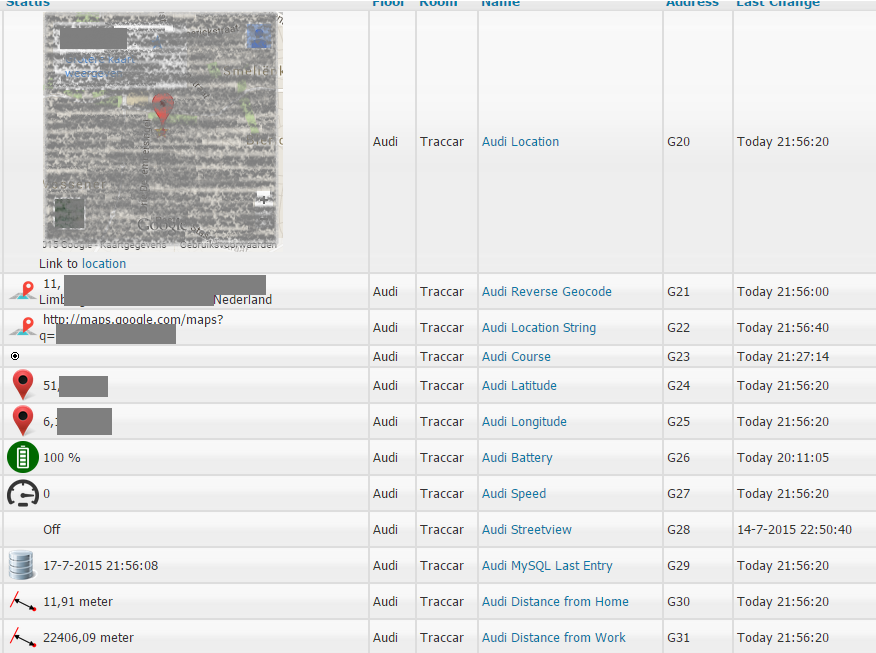Select address cell 'G31'

tap(678, 637)
